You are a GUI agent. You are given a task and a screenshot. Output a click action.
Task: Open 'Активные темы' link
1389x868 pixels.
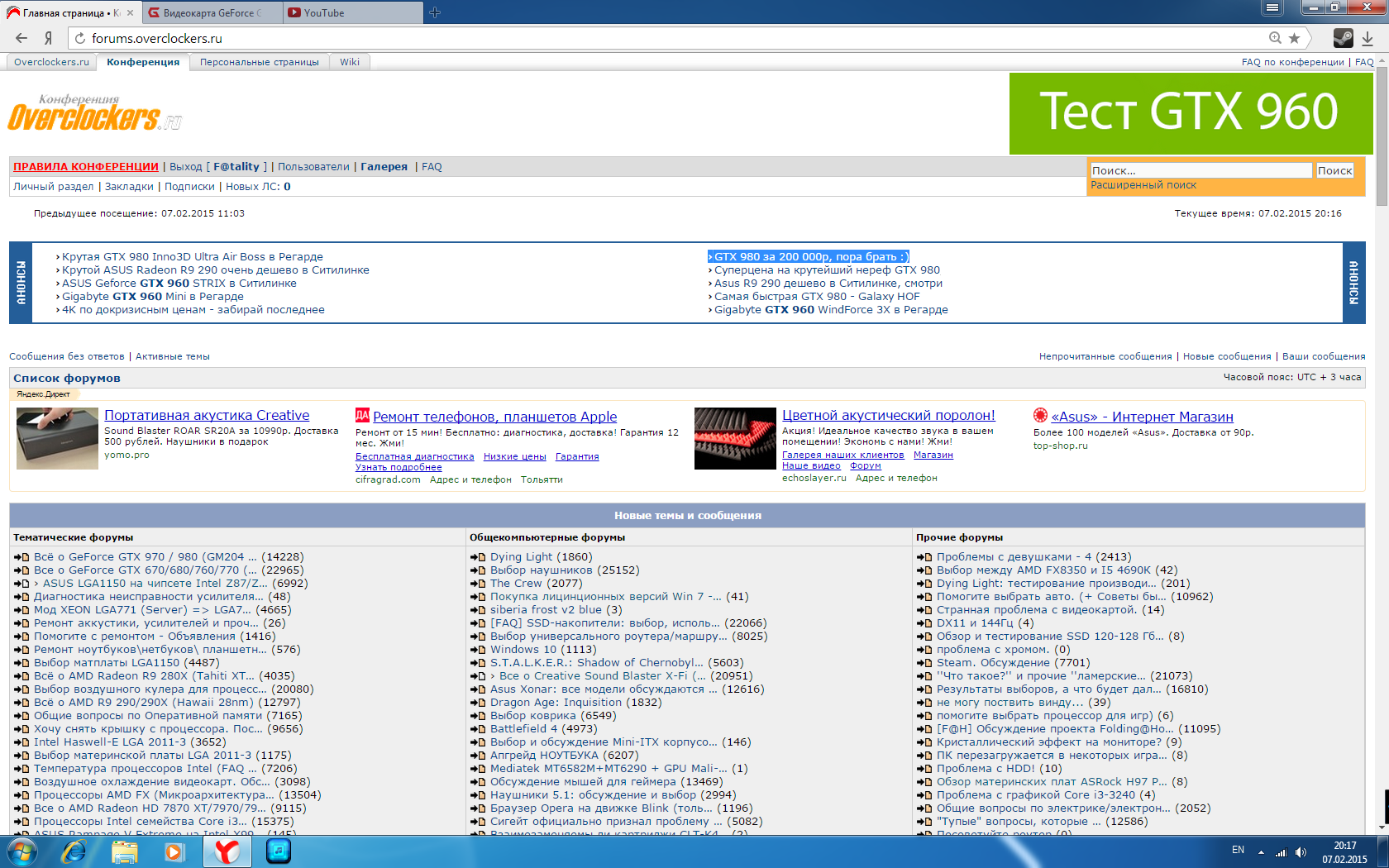(173, 356)
